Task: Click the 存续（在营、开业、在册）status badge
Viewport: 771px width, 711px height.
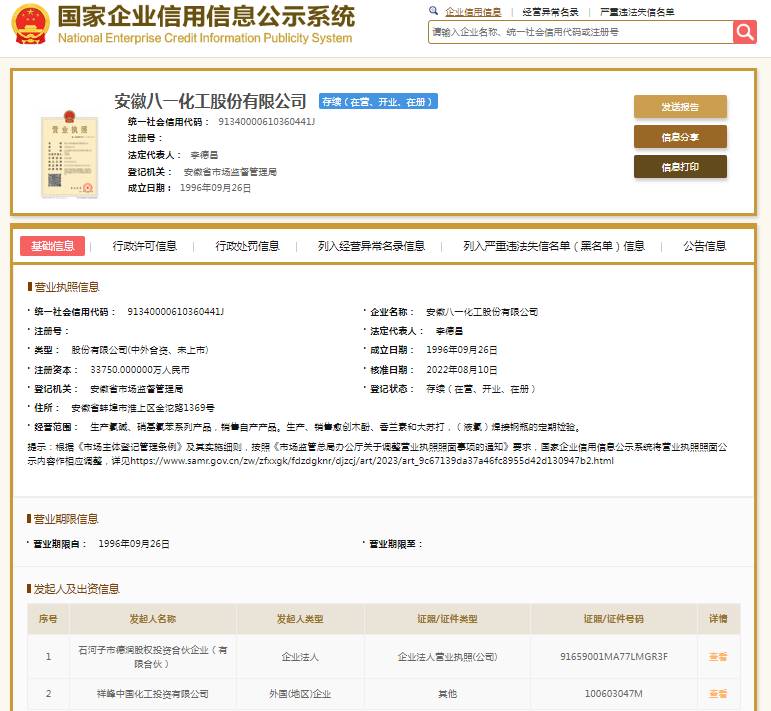Action: click(x=378, y=102)
